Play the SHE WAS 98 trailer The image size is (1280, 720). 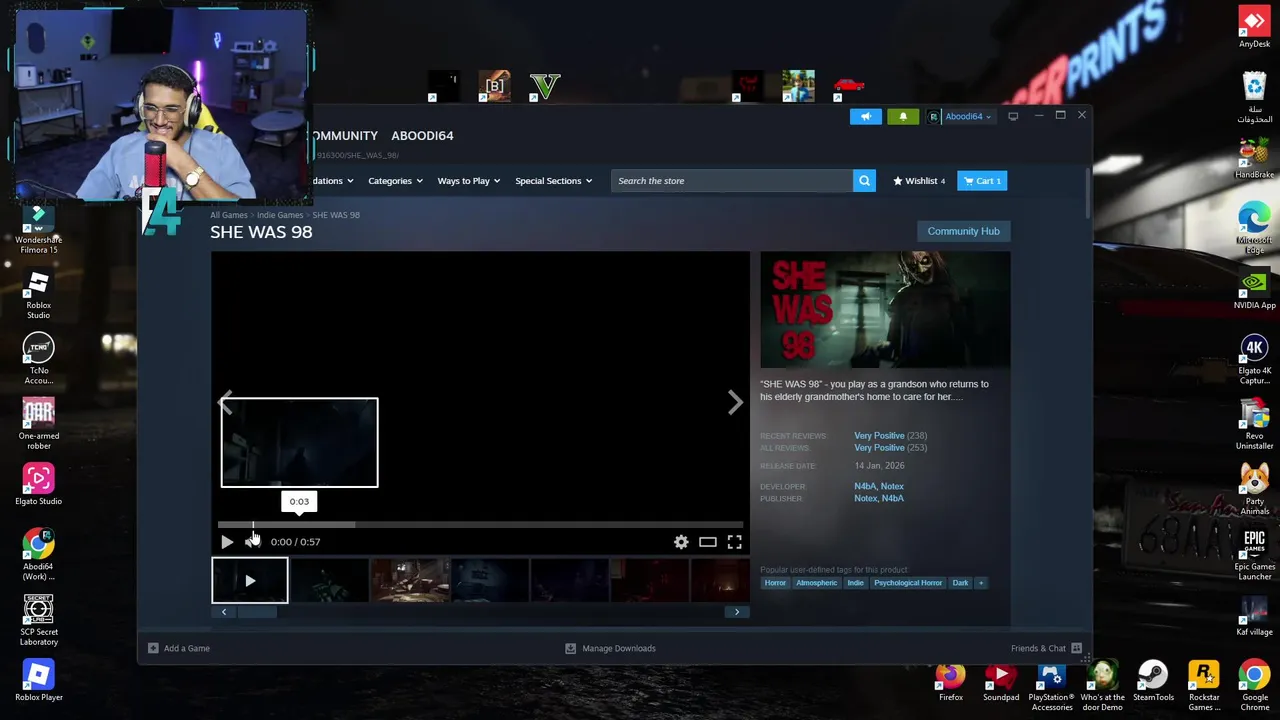[x=227, y=542]
